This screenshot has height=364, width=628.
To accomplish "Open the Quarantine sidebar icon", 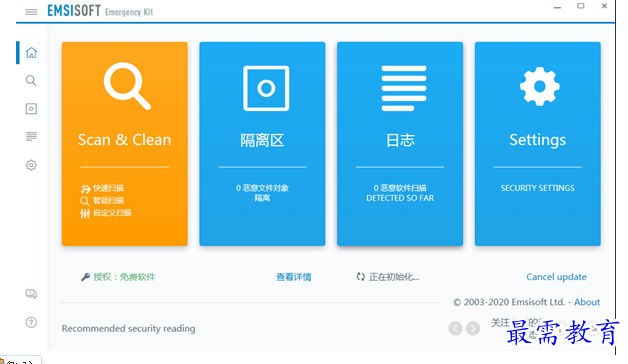I will pos(31,109).
